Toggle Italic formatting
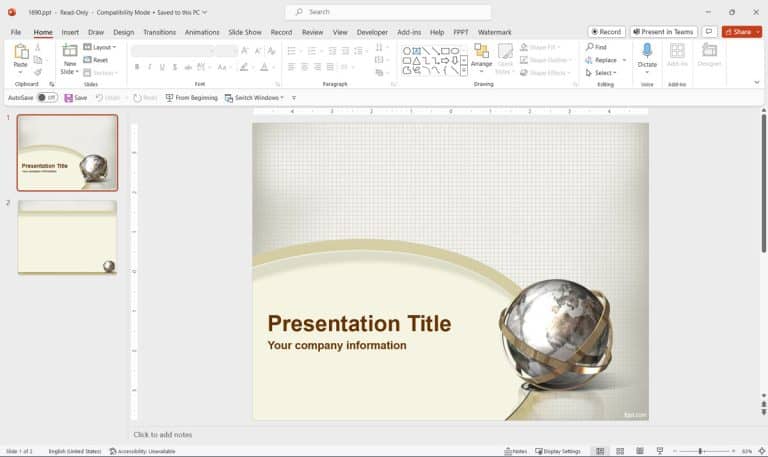The width and height of the screenshot is (768, 457). point(149,67)
